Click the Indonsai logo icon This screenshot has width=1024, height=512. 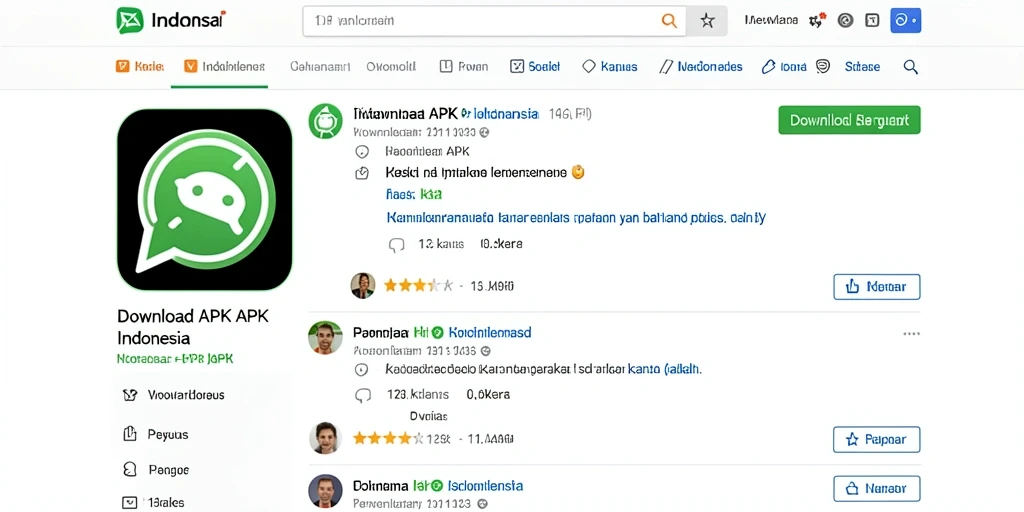[x=129, y=20]
